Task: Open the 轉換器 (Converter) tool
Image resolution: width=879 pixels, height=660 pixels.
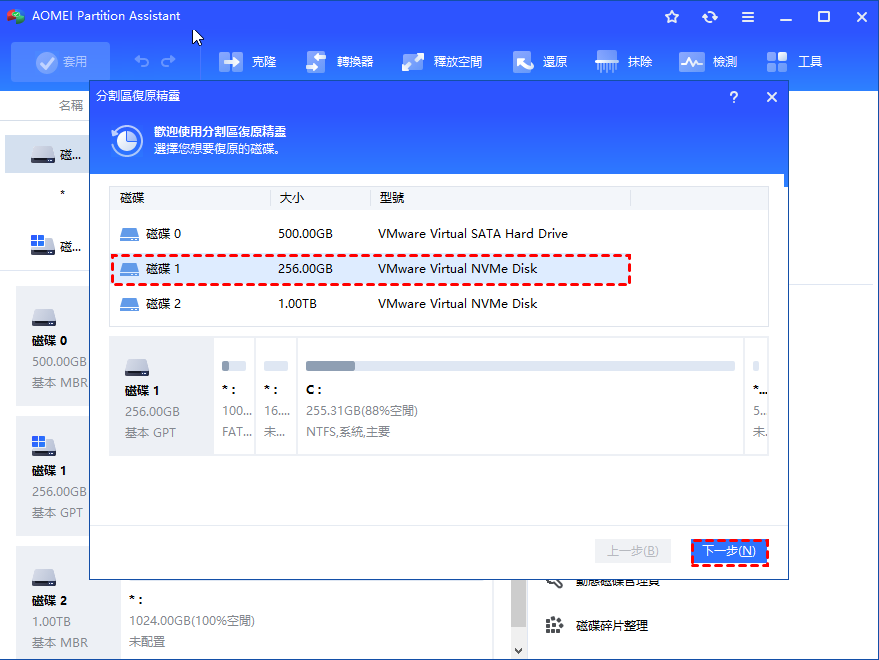Action: (x=339, y=62)
